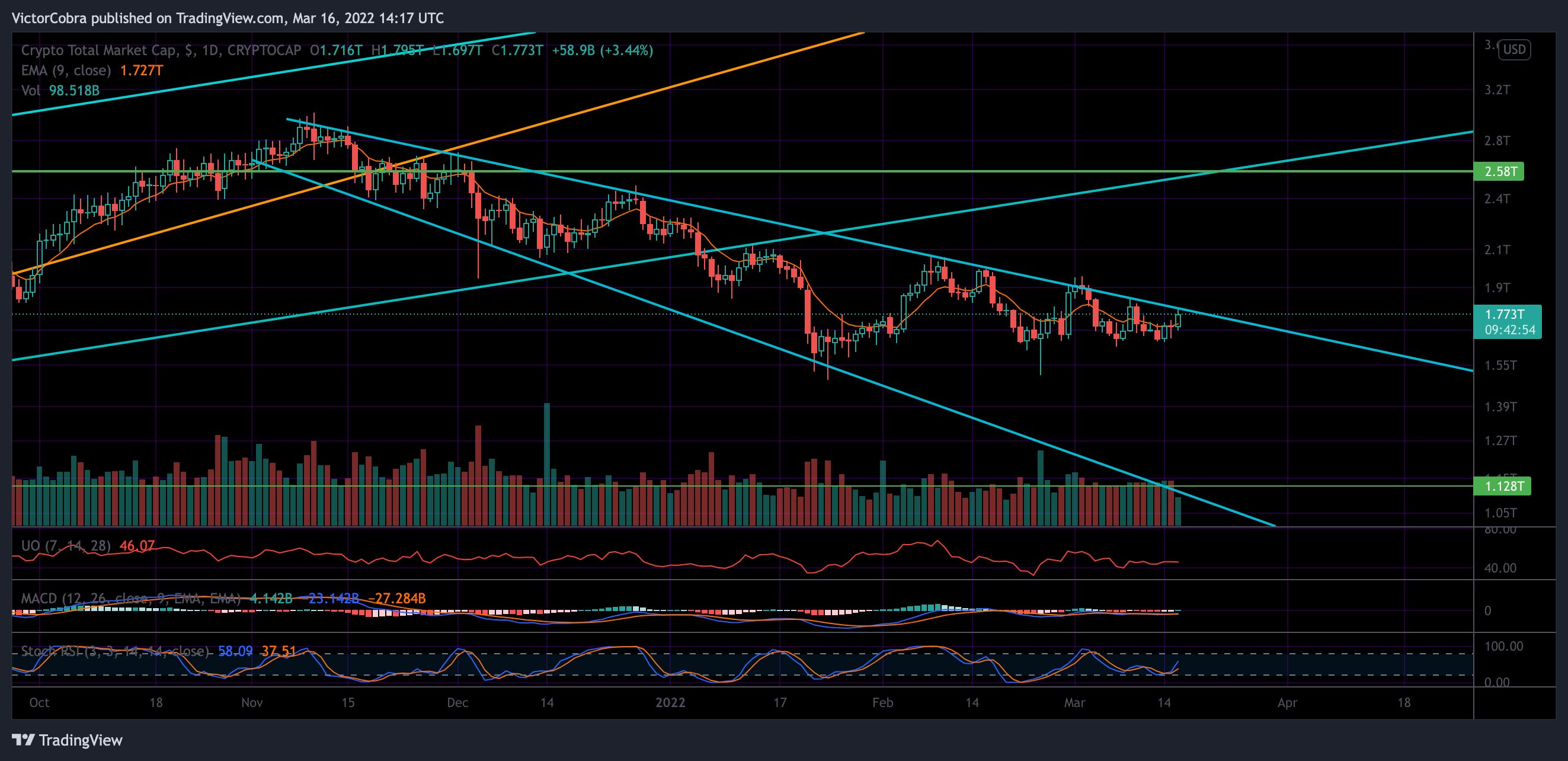Click the Mar label on time axis

pyautogui.click(x=1074, y=702)
